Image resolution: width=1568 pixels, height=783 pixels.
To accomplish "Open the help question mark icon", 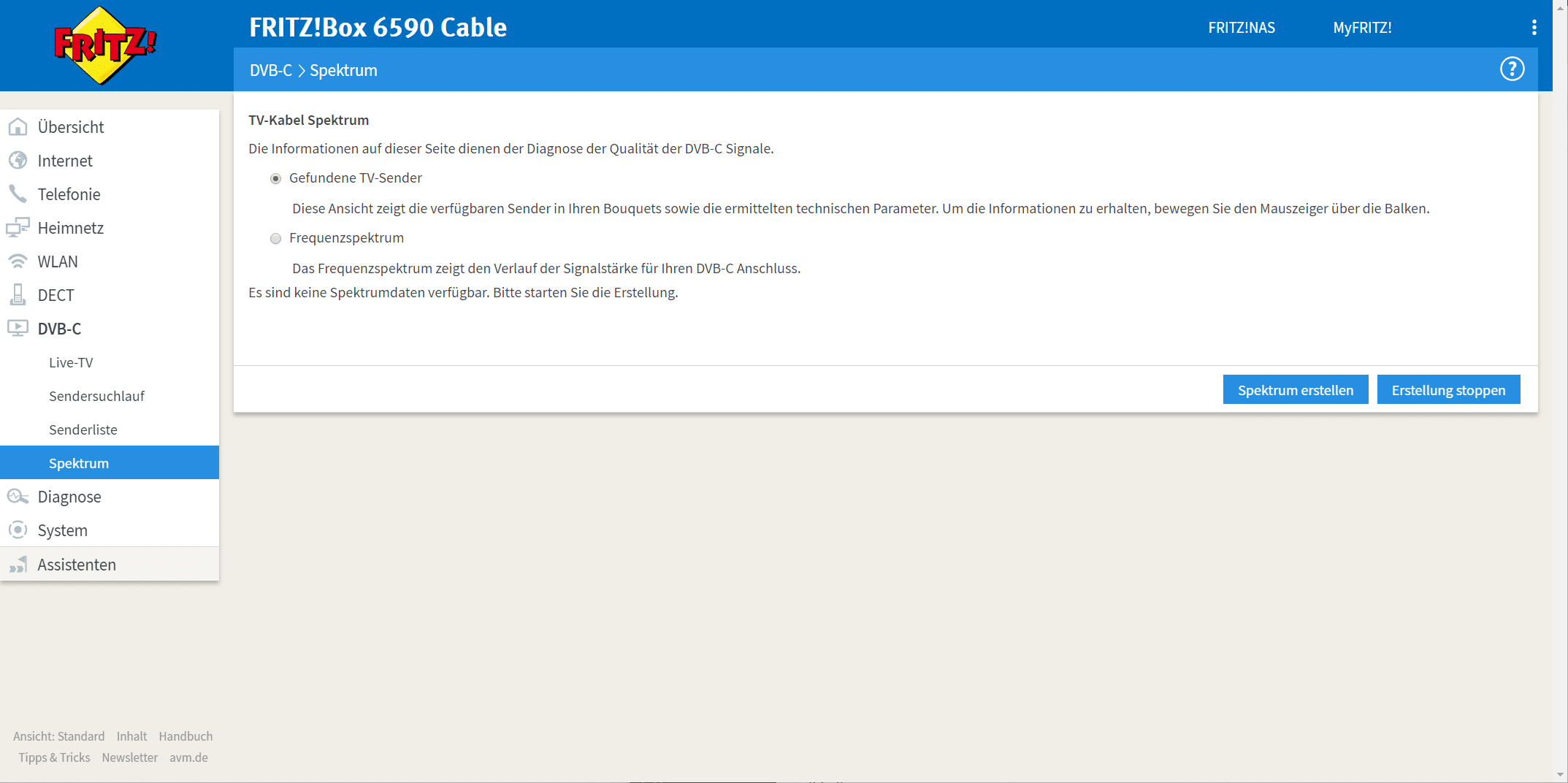I will click(1512, 69).
